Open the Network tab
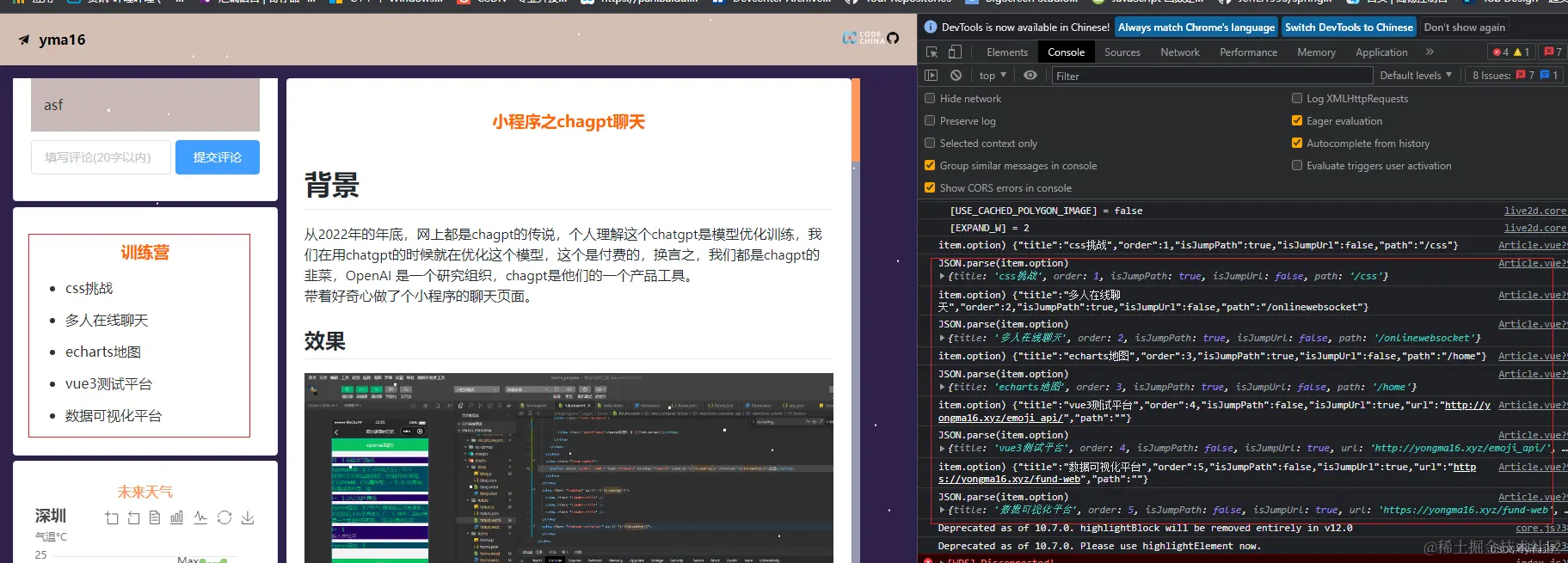 [1180, 52]
